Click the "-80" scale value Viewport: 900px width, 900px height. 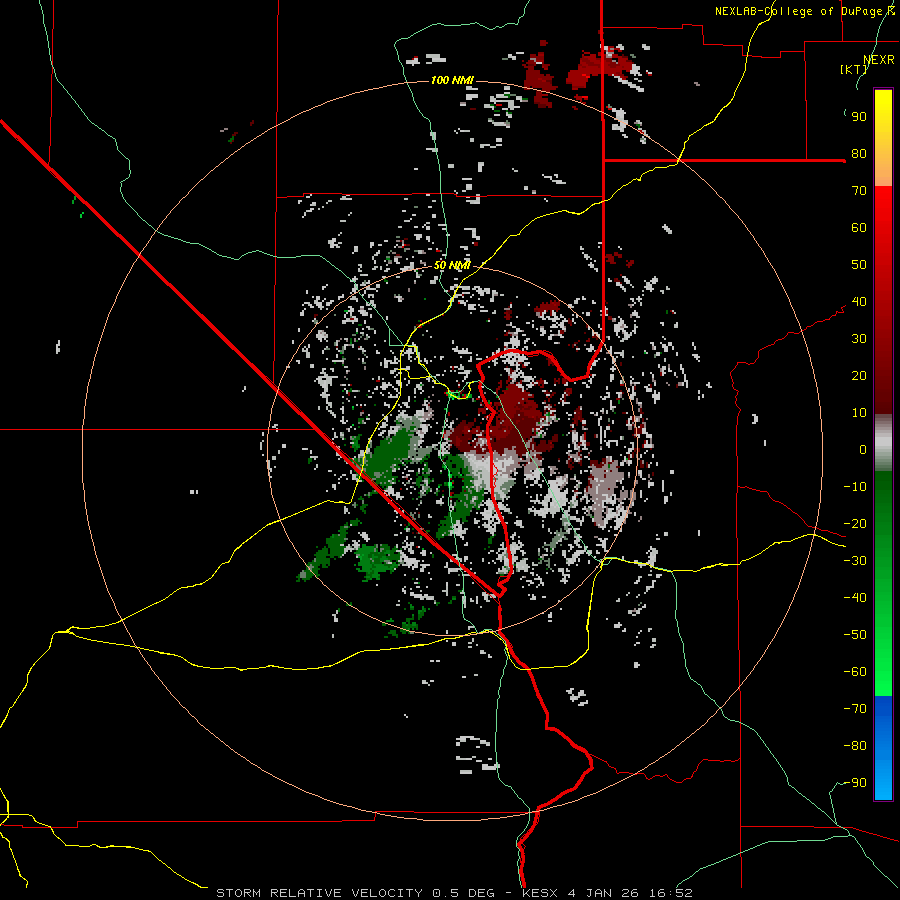(855, 746)
